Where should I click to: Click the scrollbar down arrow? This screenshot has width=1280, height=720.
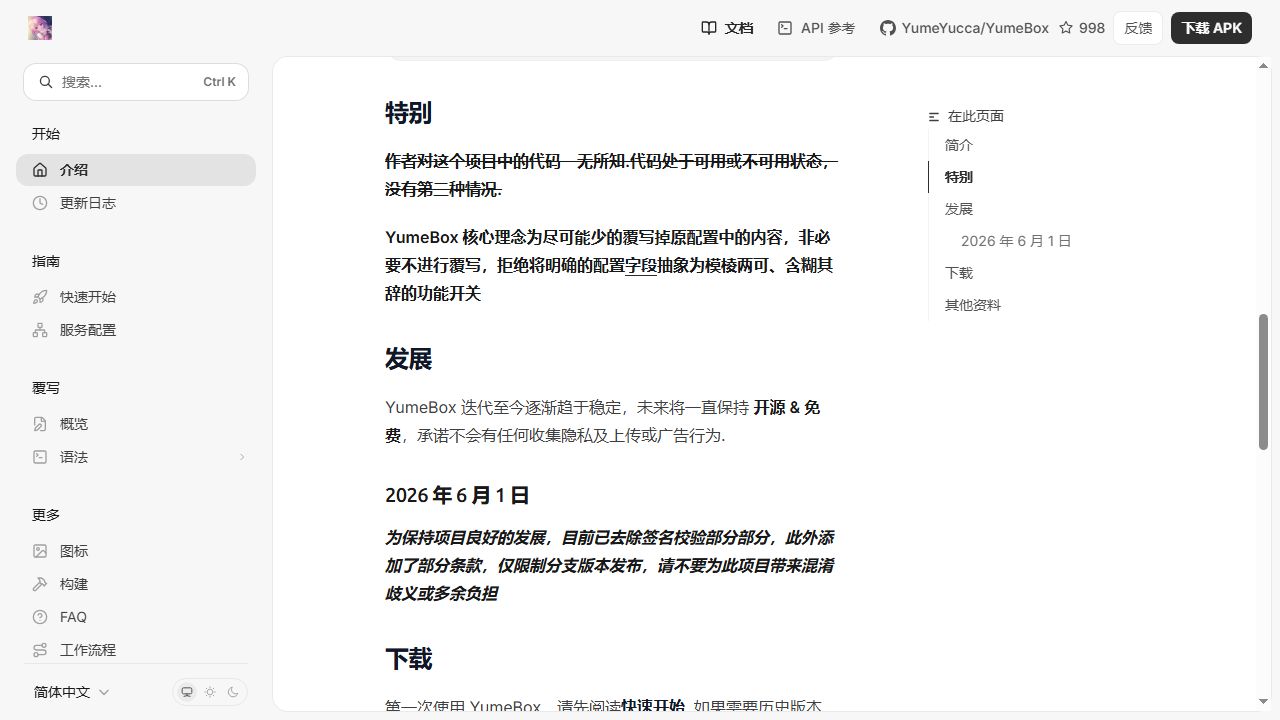pos(1263,702)
